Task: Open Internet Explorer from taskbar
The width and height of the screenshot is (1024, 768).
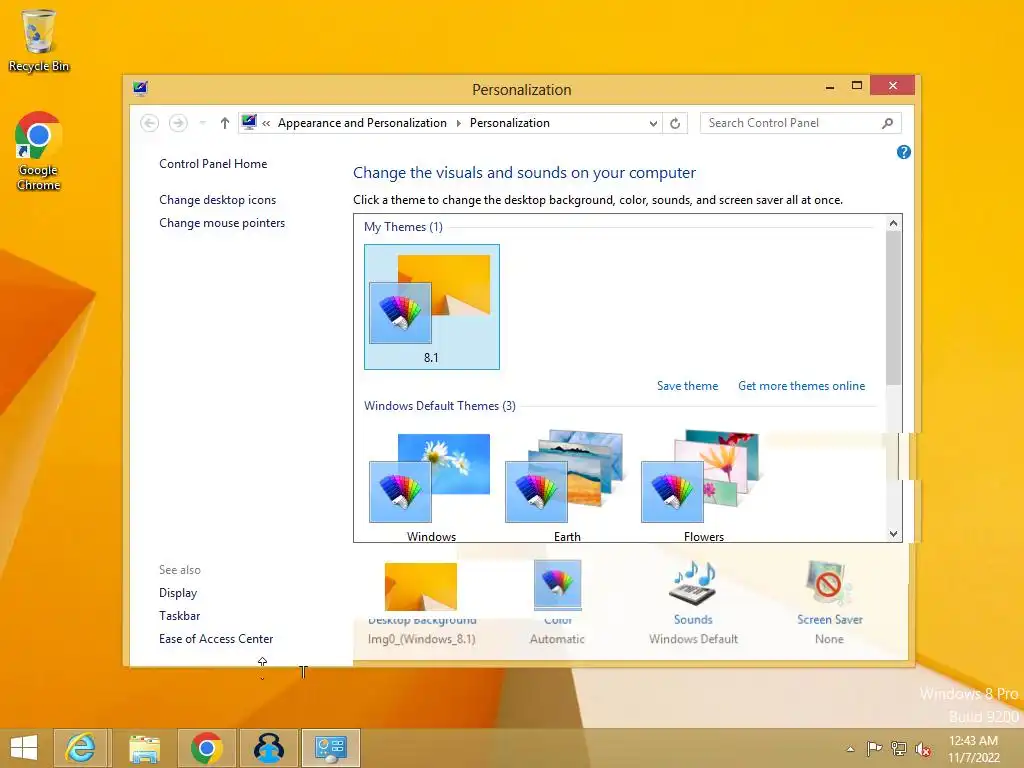Action: coord(82,748)
